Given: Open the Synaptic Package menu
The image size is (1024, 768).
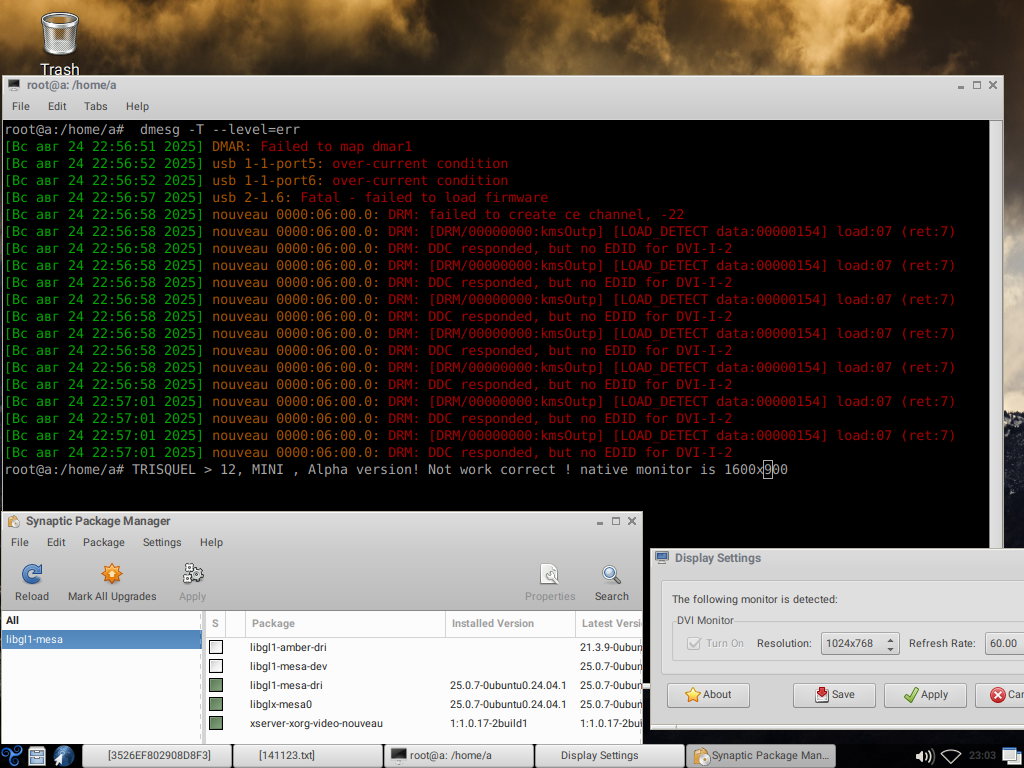Looking at the screenshot, I should pyautogui.click(x=104, y=542).
